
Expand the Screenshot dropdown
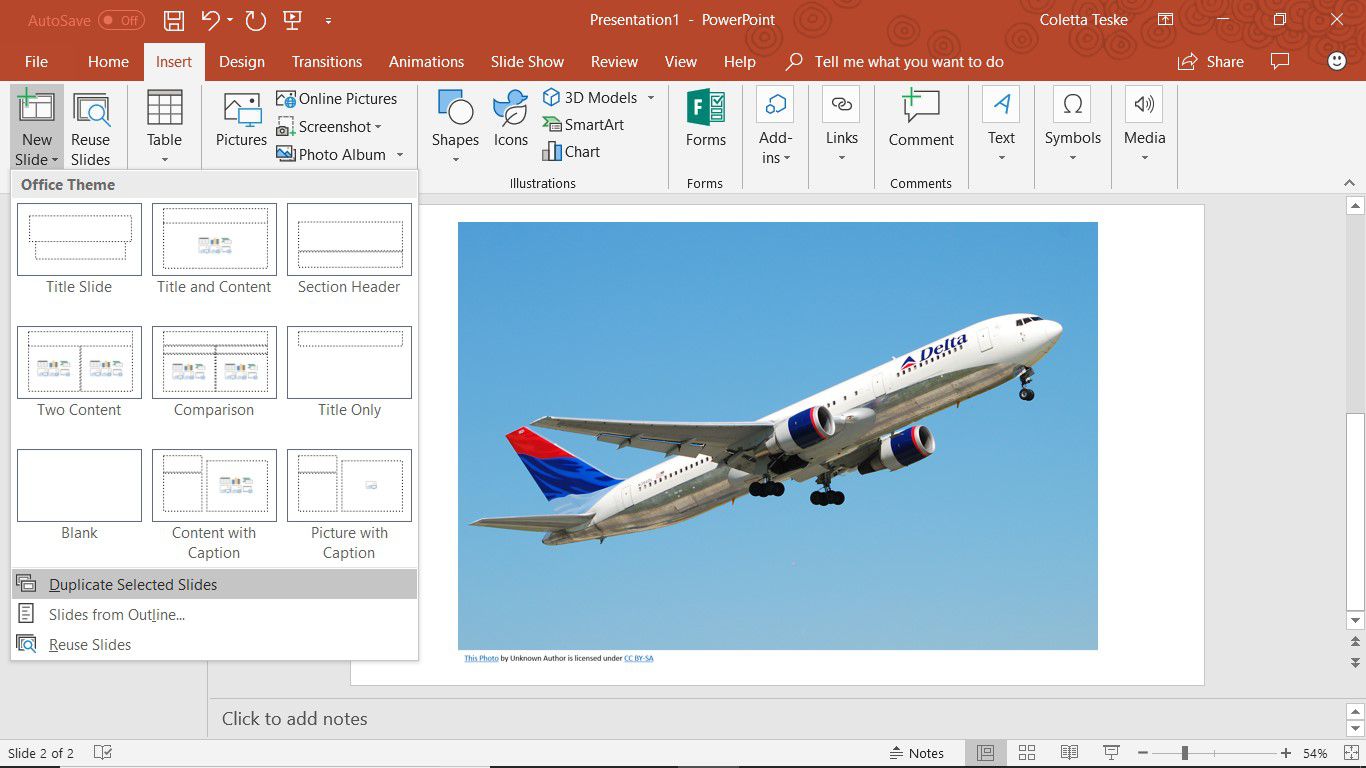click(x=378, y=127)
